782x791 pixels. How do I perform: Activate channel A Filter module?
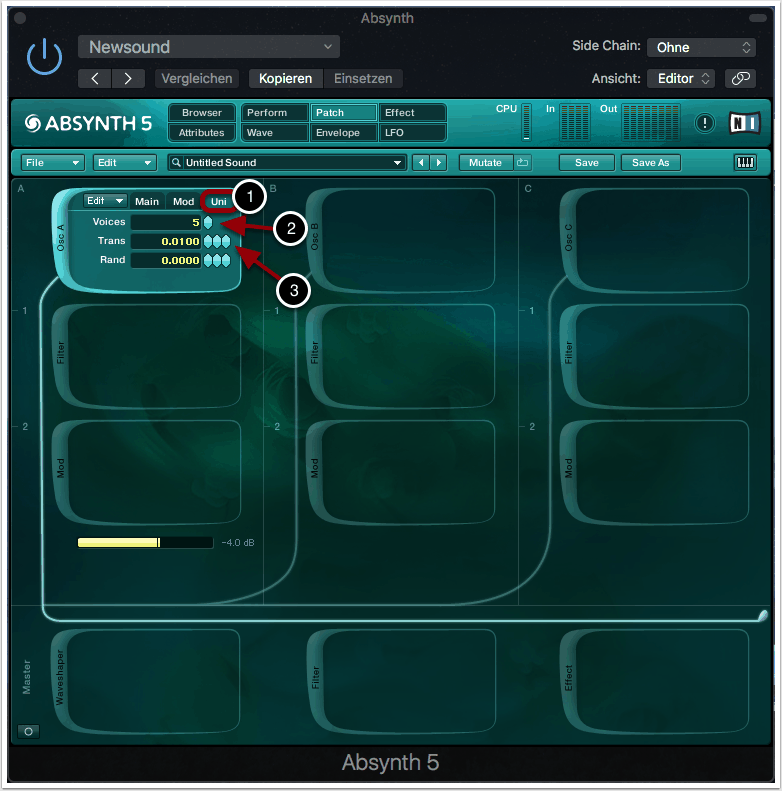(x=146, y=356)
